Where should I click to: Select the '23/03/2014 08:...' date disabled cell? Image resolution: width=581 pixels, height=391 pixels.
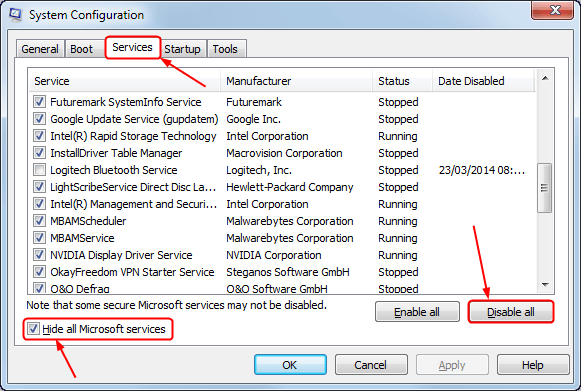[482, 170]
